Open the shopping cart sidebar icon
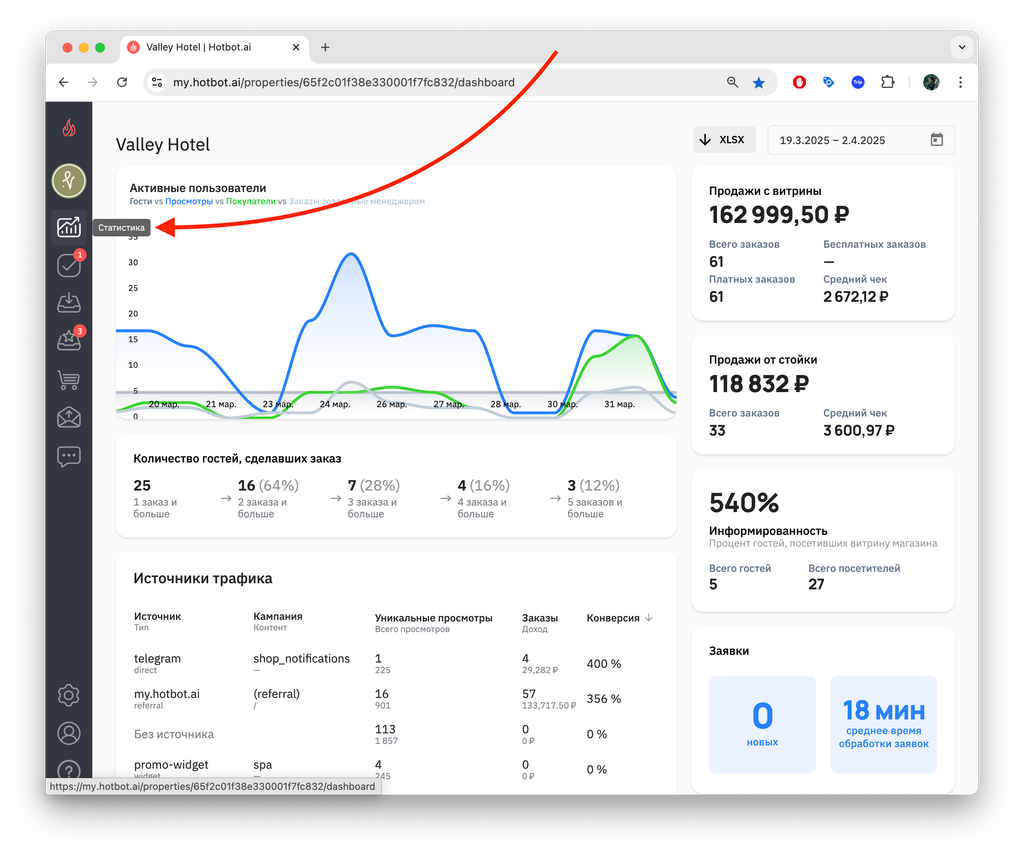1024x855 pixels. tap(69, 379)
